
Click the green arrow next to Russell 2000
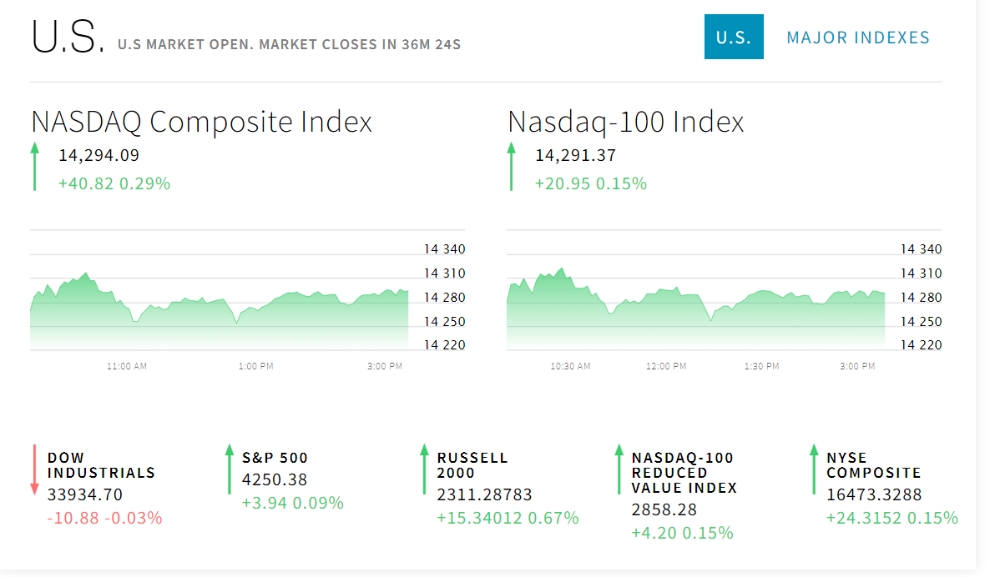point(425,470)
